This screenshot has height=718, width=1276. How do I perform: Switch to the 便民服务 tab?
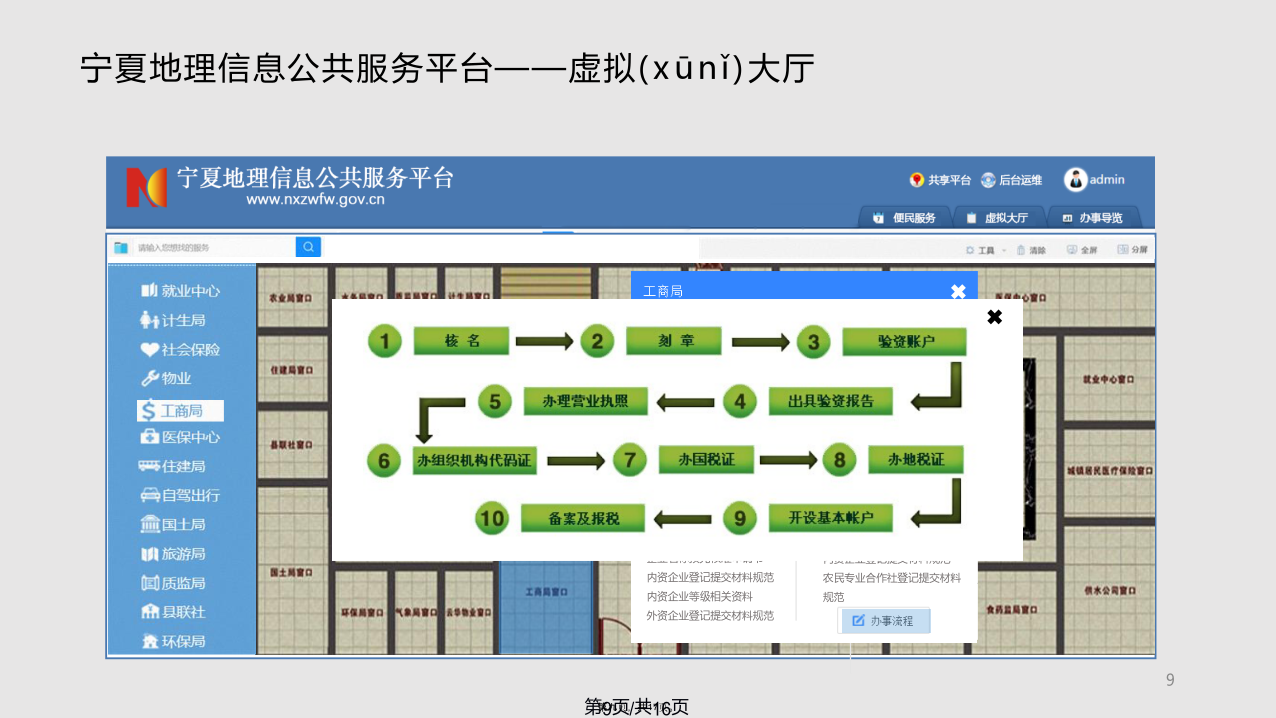click(x=904, y=218)
